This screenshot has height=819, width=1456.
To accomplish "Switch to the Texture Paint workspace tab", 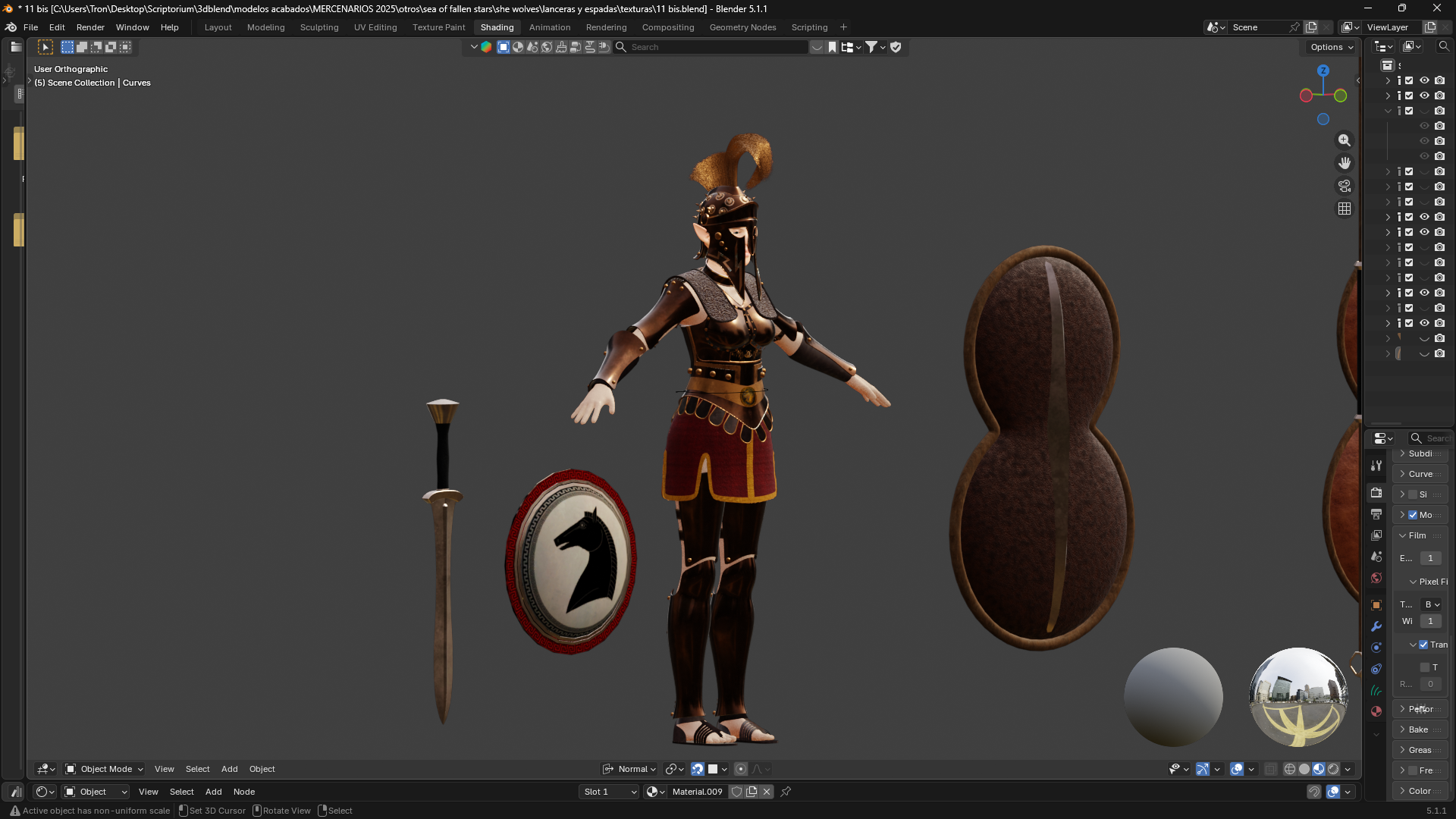I will pos(438,27).
